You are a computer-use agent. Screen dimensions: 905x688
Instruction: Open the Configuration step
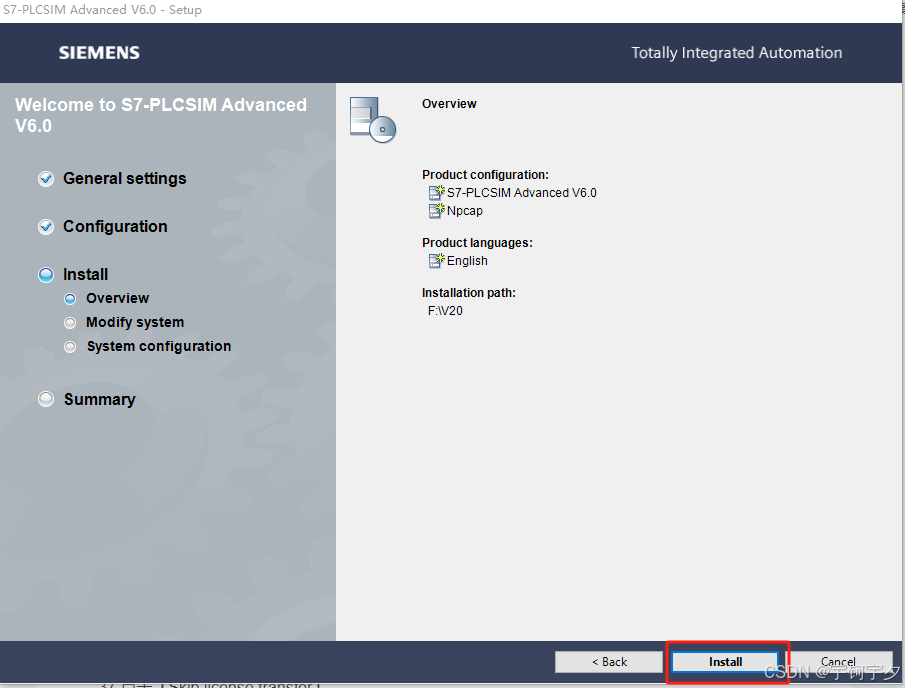pos(115,226)
